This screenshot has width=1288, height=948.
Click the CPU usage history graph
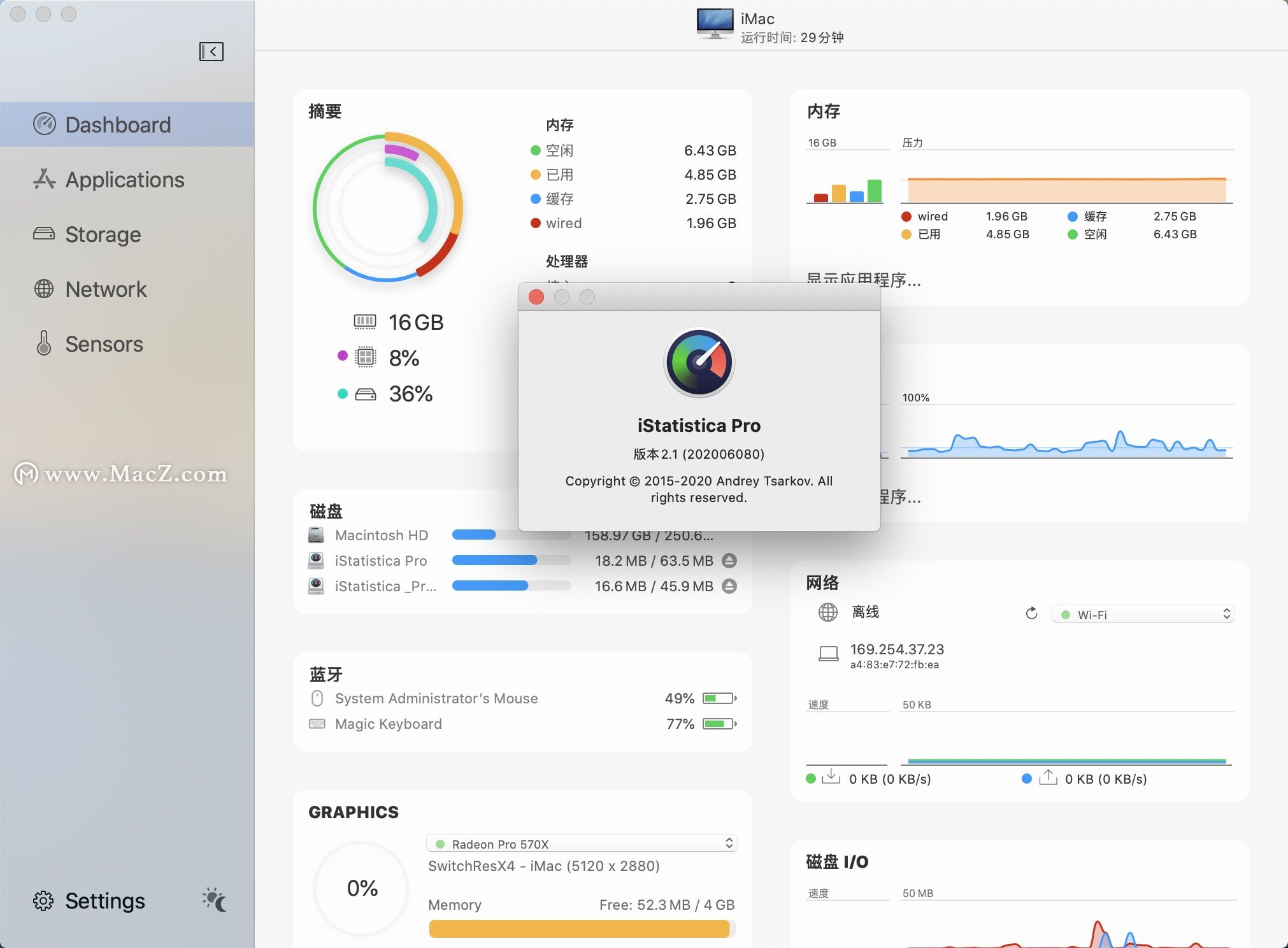[1067, 443]
